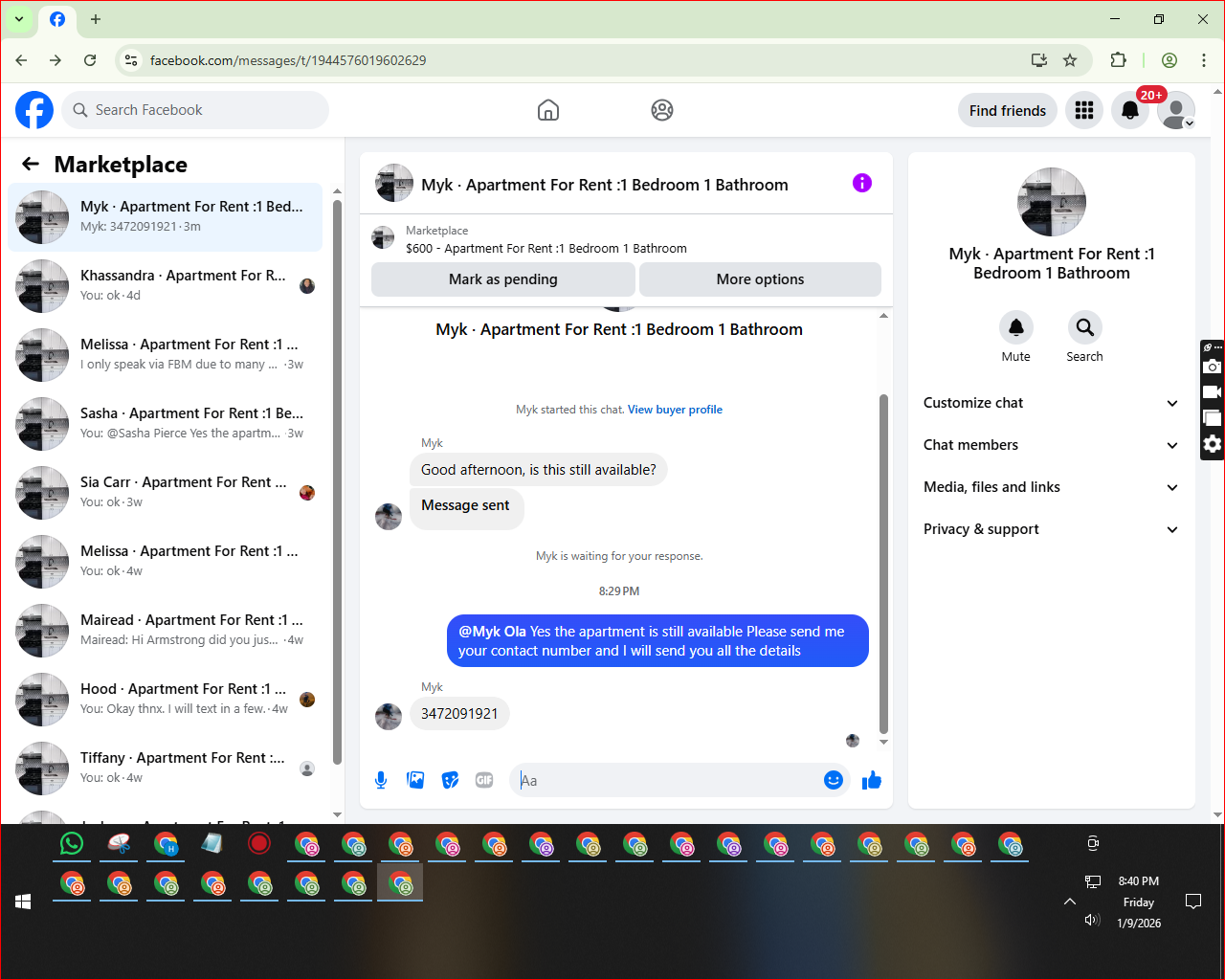Screen dimensions: 1225x980
Task: Expand Media, files and links section
Action: (x=1052, y=487)
